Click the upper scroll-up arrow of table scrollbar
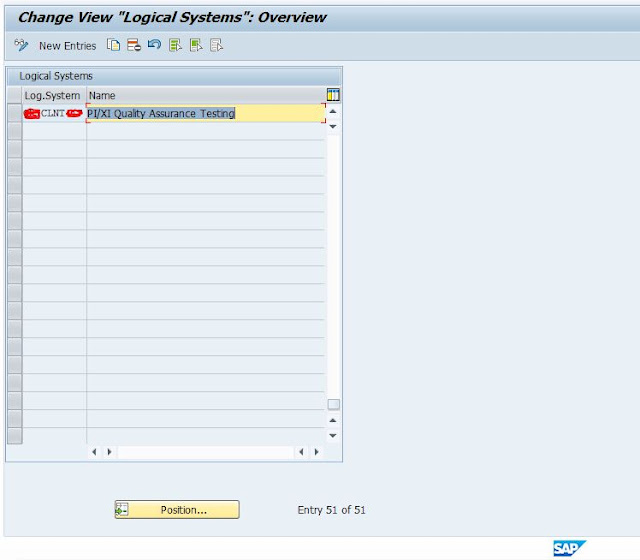 [x=333, y=111]
